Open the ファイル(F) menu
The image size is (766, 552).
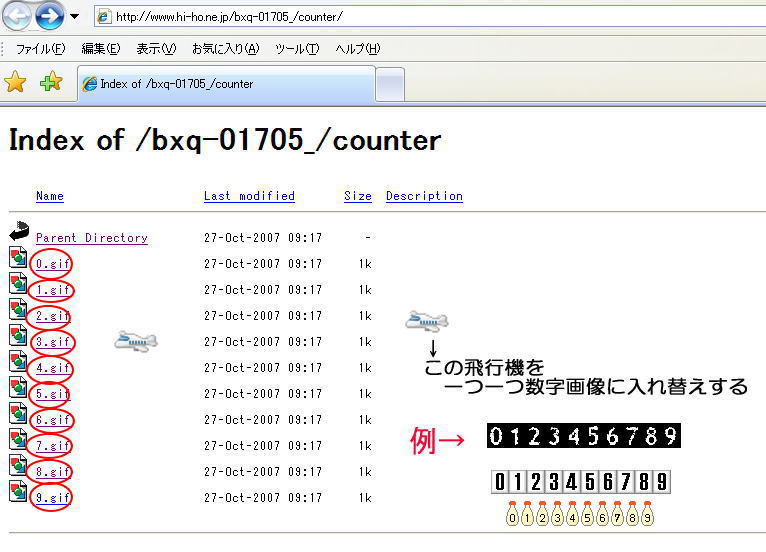[40, 49]
